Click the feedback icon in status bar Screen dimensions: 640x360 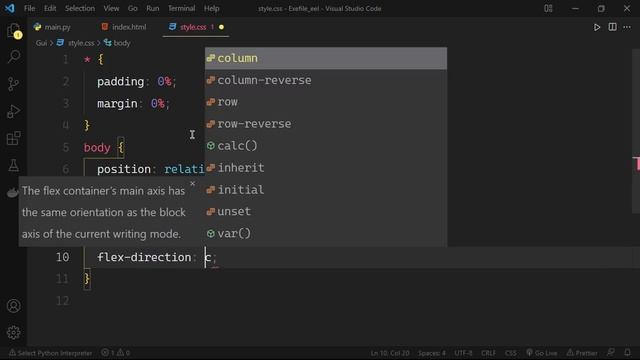pyautogui.click(x=611, y=352)
